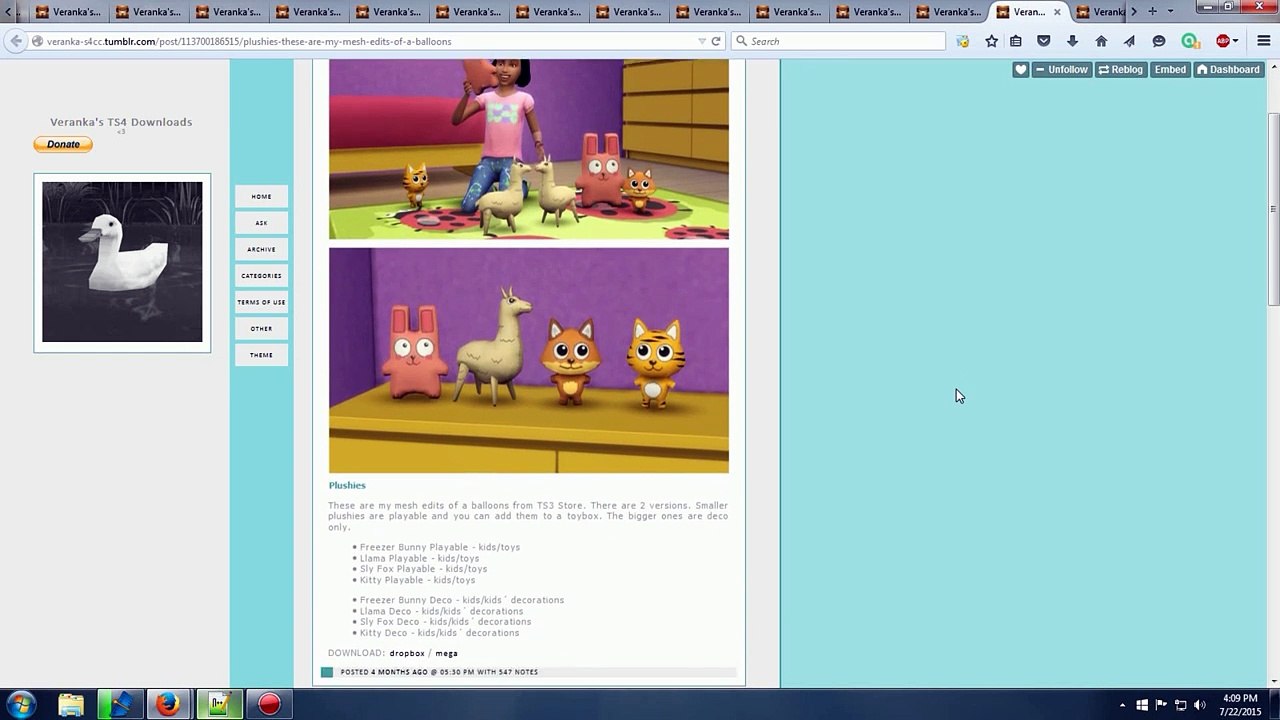Click the teal square post icon
Viewport: 1280px width, 720px height.
coord(327,672)
